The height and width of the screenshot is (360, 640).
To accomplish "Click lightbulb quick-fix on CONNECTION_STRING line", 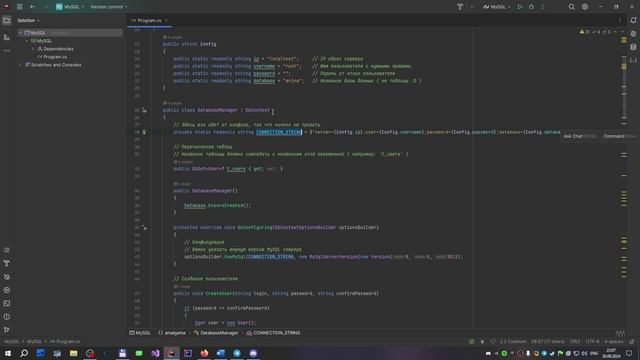I will pos(144,132).
